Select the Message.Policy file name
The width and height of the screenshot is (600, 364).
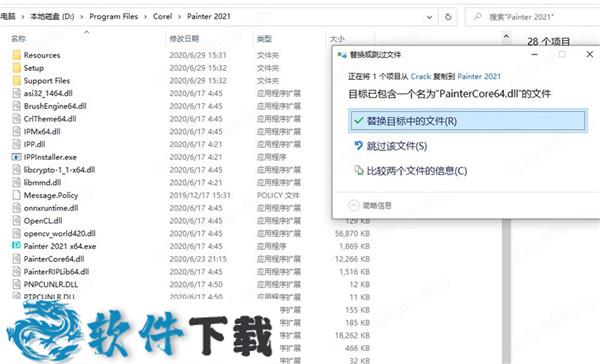point(51,195)
